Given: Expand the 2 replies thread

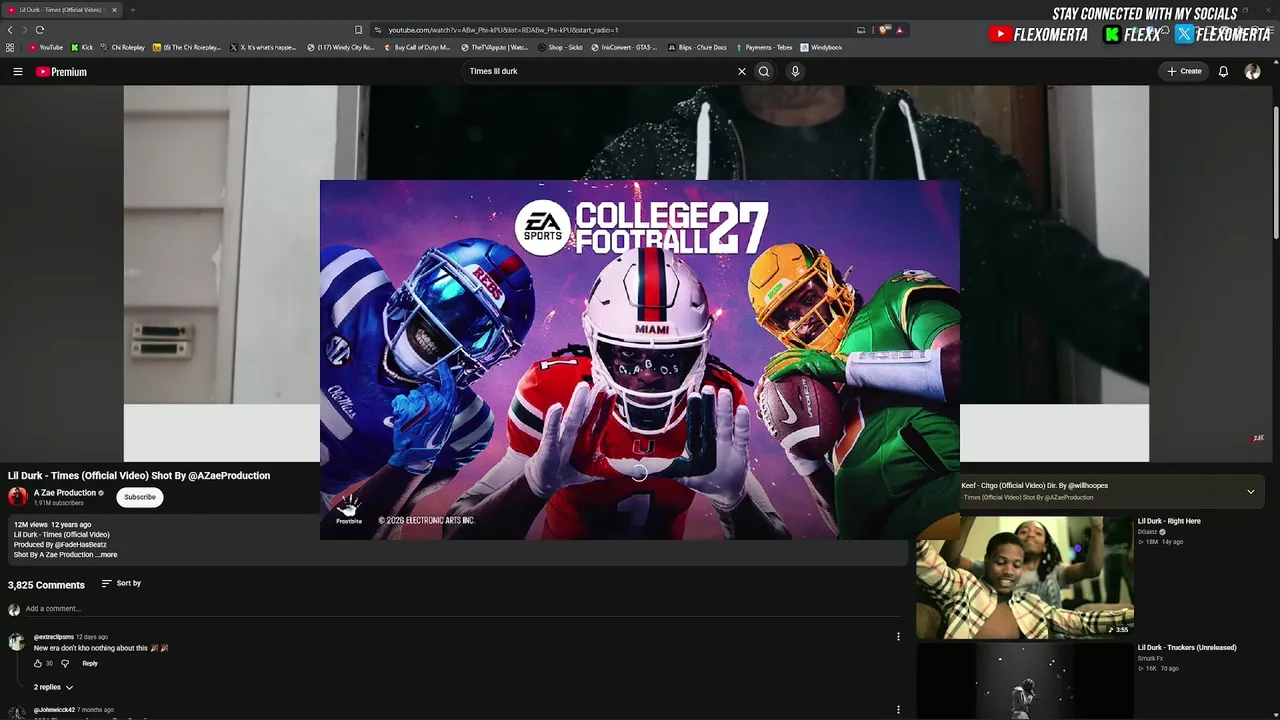Looking at the screenshot, I should pos(53,687).
